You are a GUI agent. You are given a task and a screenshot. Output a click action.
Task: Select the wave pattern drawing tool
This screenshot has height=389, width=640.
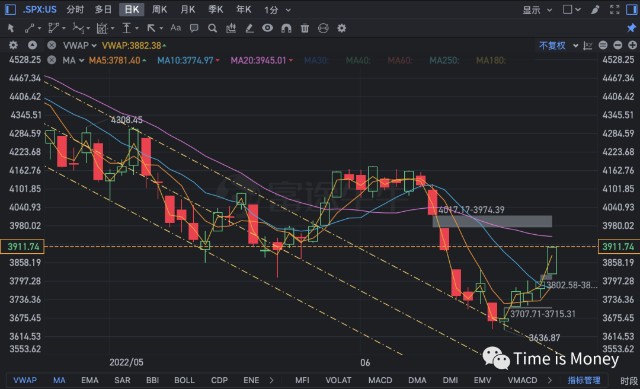(78, 28)
